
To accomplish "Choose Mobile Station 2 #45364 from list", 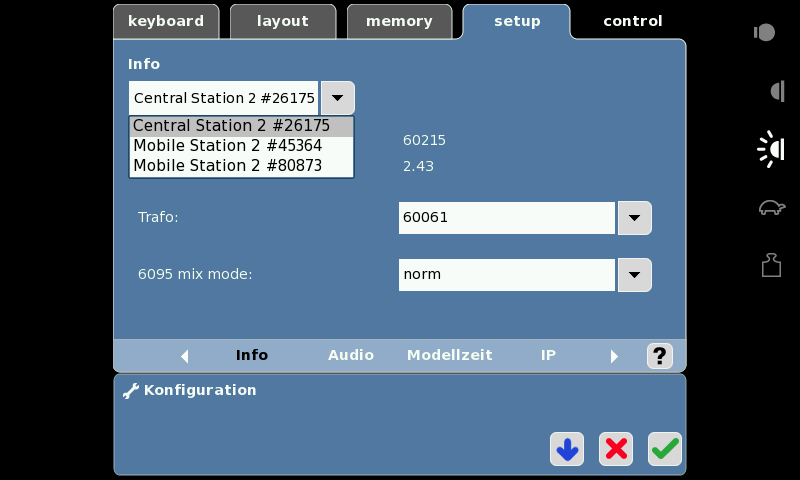I will (x=241, y=146).
